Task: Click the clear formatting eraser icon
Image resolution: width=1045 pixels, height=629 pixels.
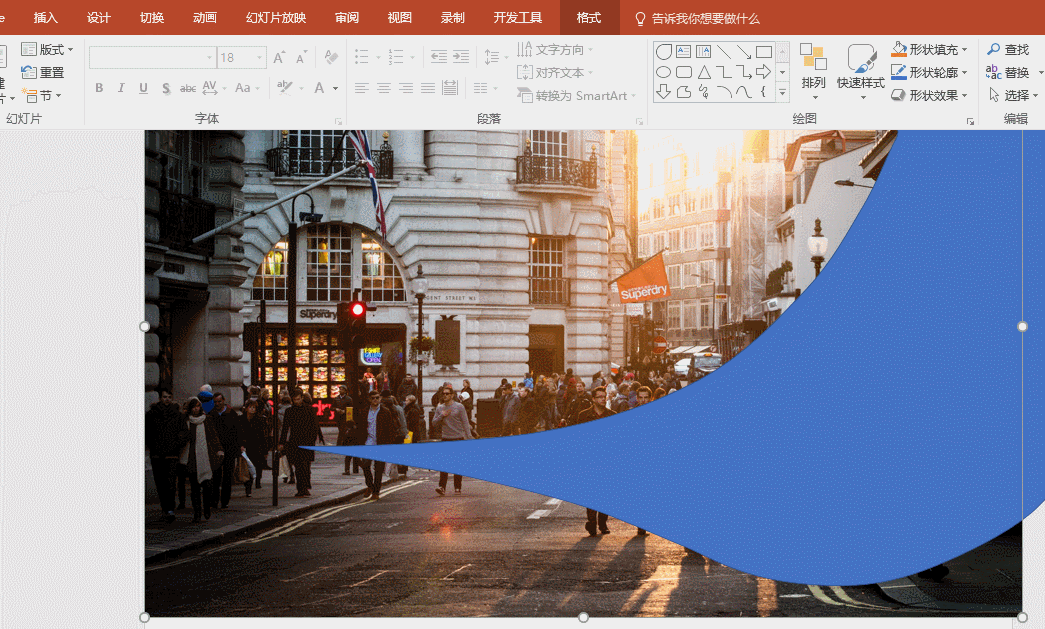Action: tap(331, 58)
